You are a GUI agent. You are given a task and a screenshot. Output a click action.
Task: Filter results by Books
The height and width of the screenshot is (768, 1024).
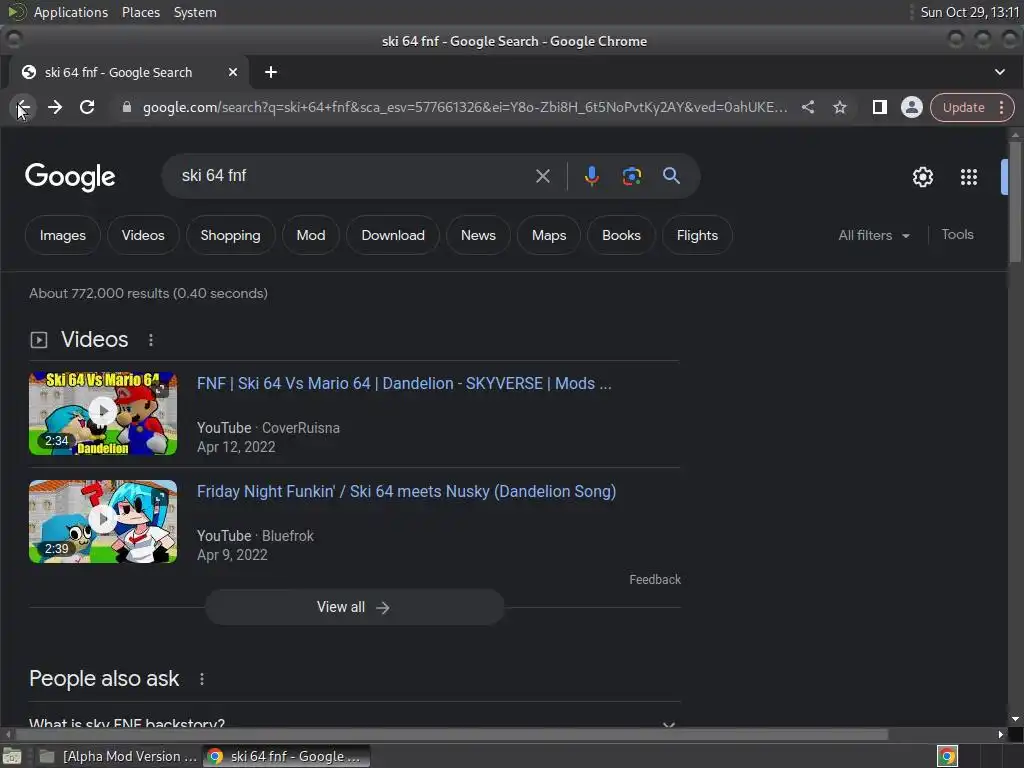621,235
